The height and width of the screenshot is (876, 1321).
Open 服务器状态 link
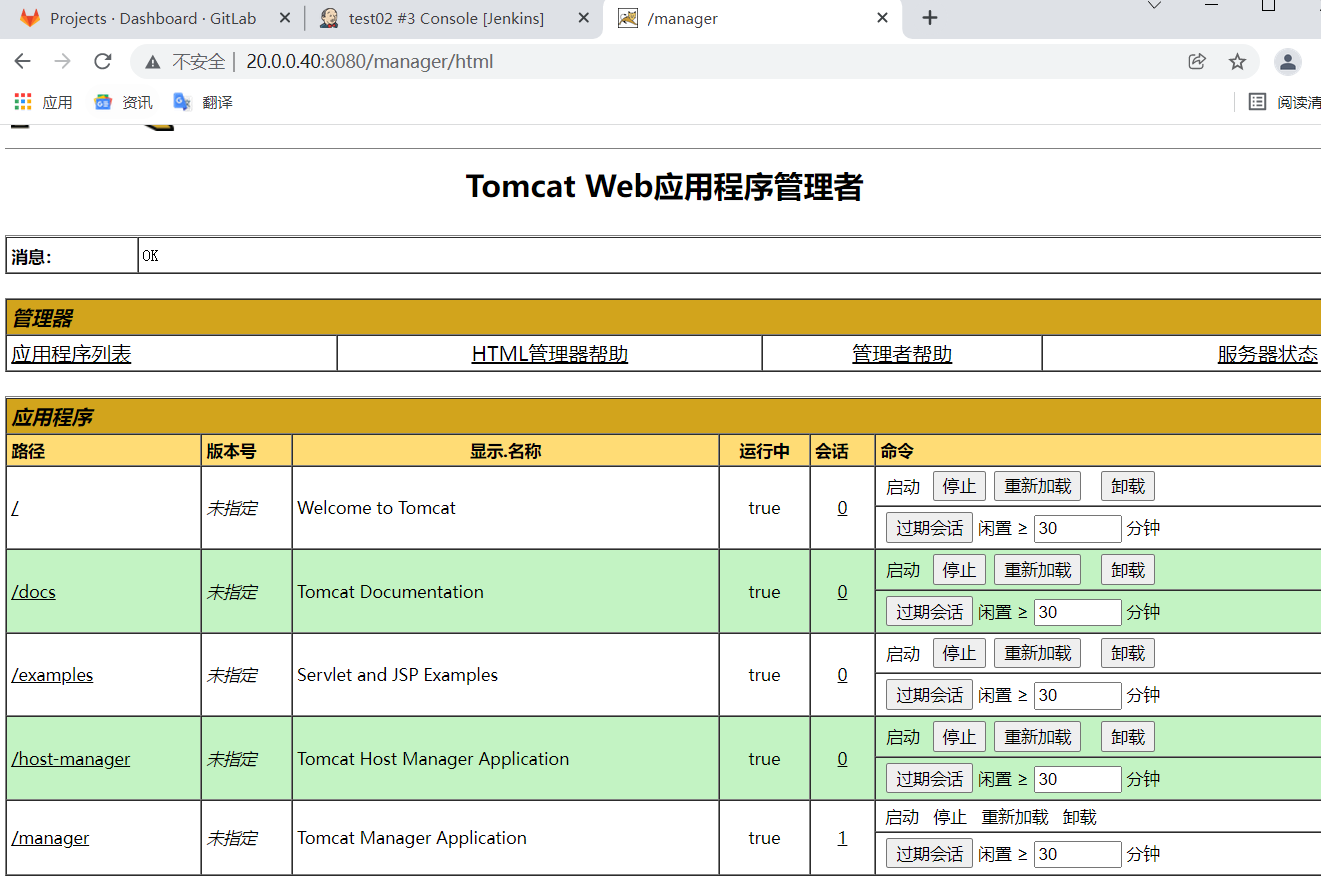coord(1268,354)
